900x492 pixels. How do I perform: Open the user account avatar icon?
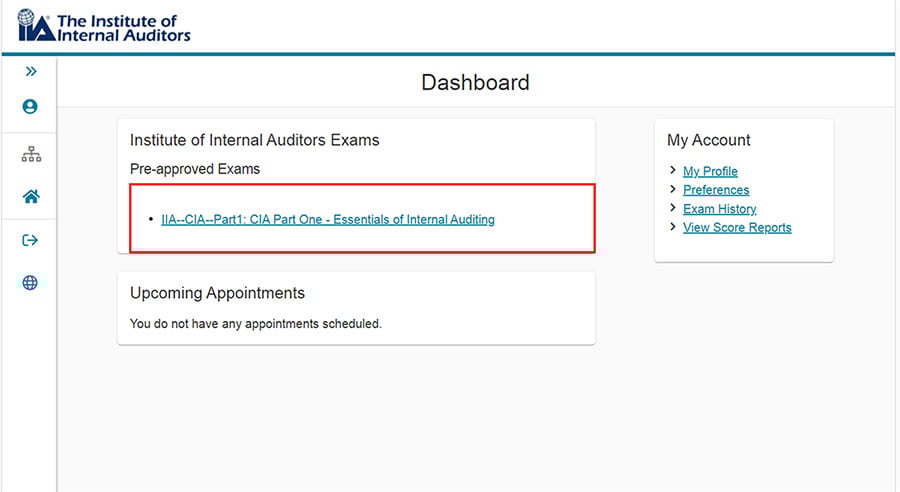pos(30,106)
